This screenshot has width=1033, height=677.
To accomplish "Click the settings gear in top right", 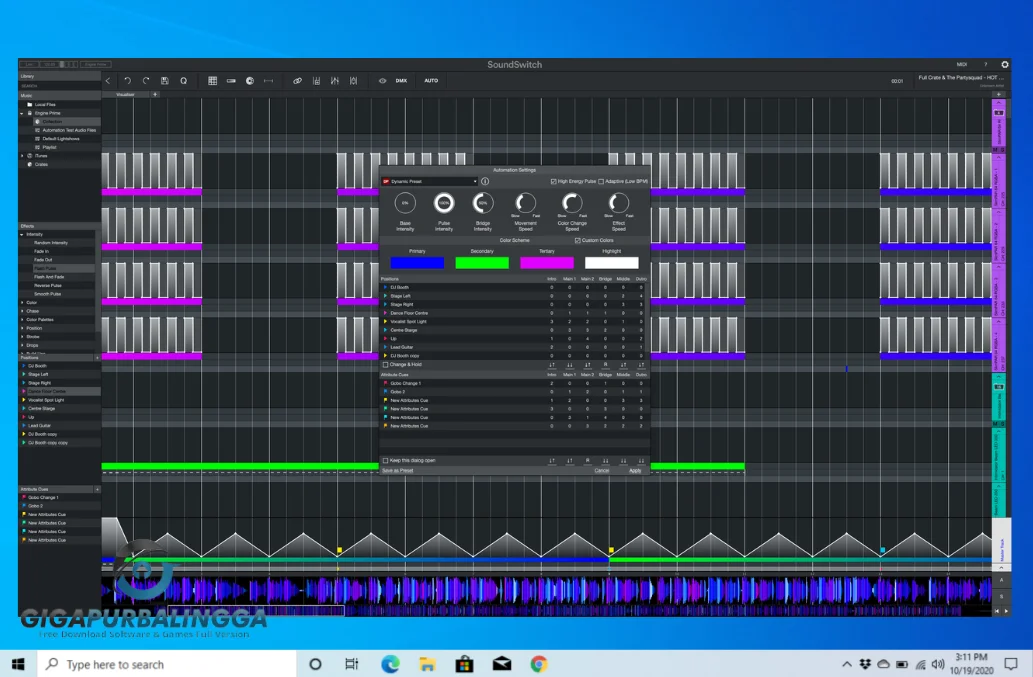I will [1004, 65].
